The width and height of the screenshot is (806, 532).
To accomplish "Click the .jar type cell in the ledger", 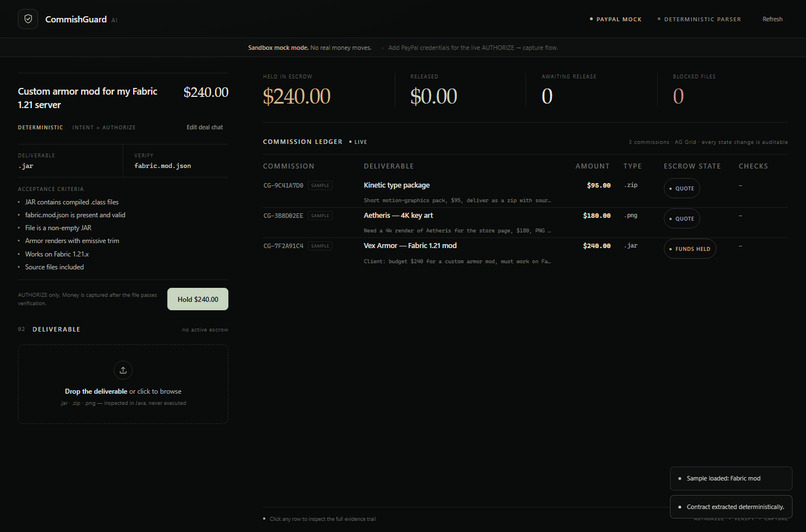I will pos(631,246).
